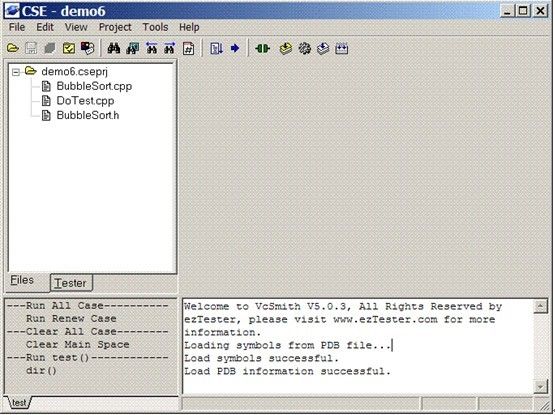This screenshot has width=555, height=415.
Task: Click 'Loading symbols from PDB file...' line
Action: coord(288,345)
